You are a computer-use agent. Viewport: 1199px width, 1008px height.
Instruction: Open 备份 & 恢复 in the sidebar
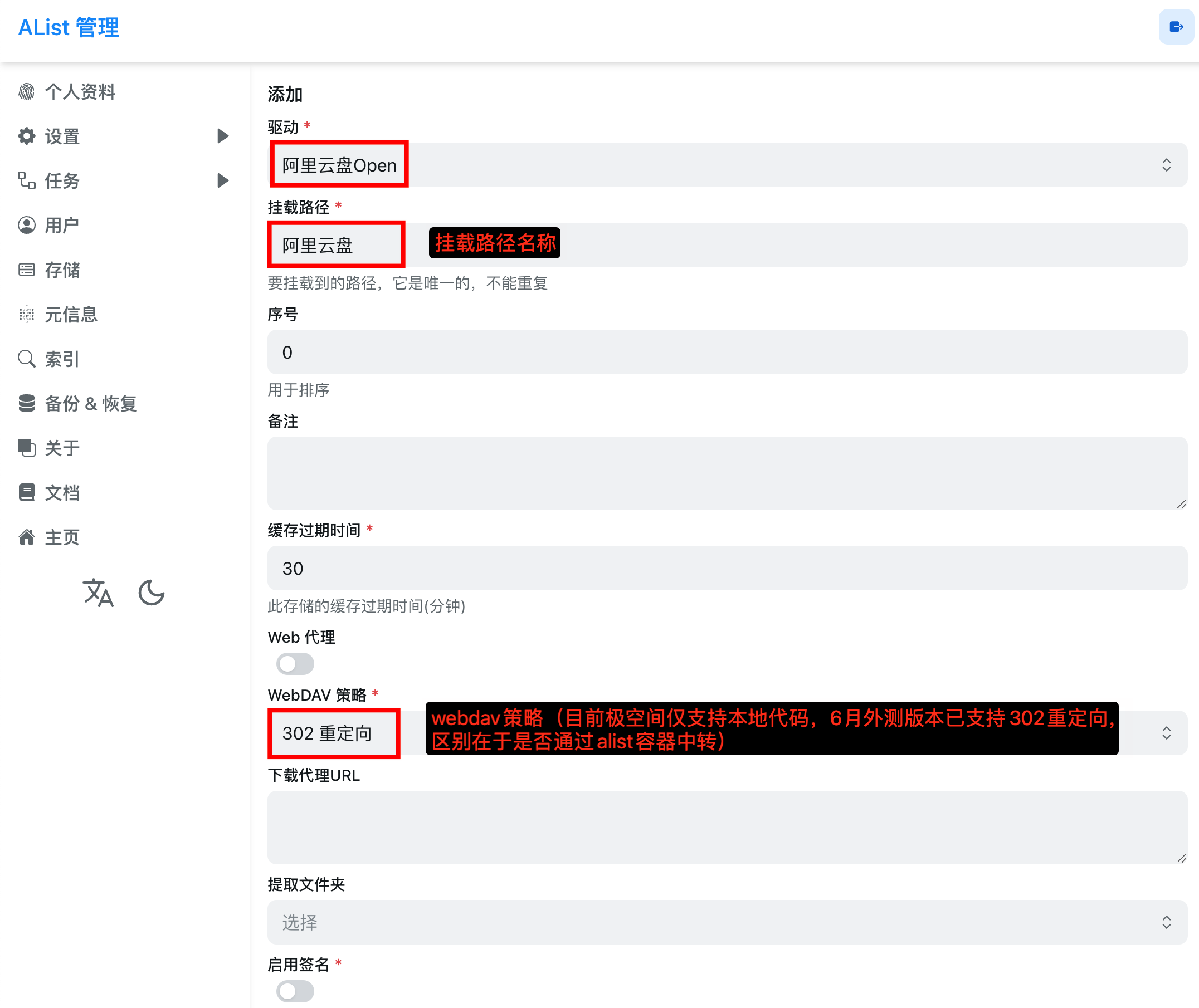click(x=90, y=403)
